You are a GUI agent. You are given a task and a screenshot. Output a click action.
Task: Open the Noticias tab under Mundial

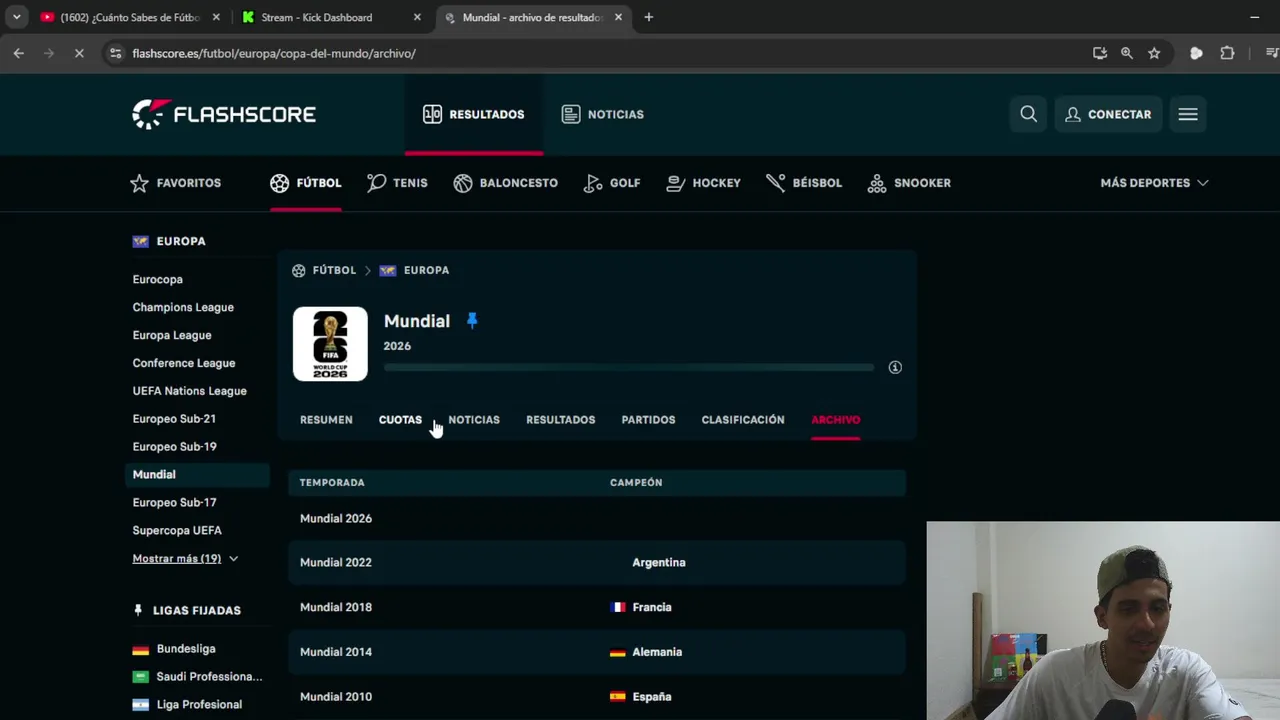(x=474, y=420)
